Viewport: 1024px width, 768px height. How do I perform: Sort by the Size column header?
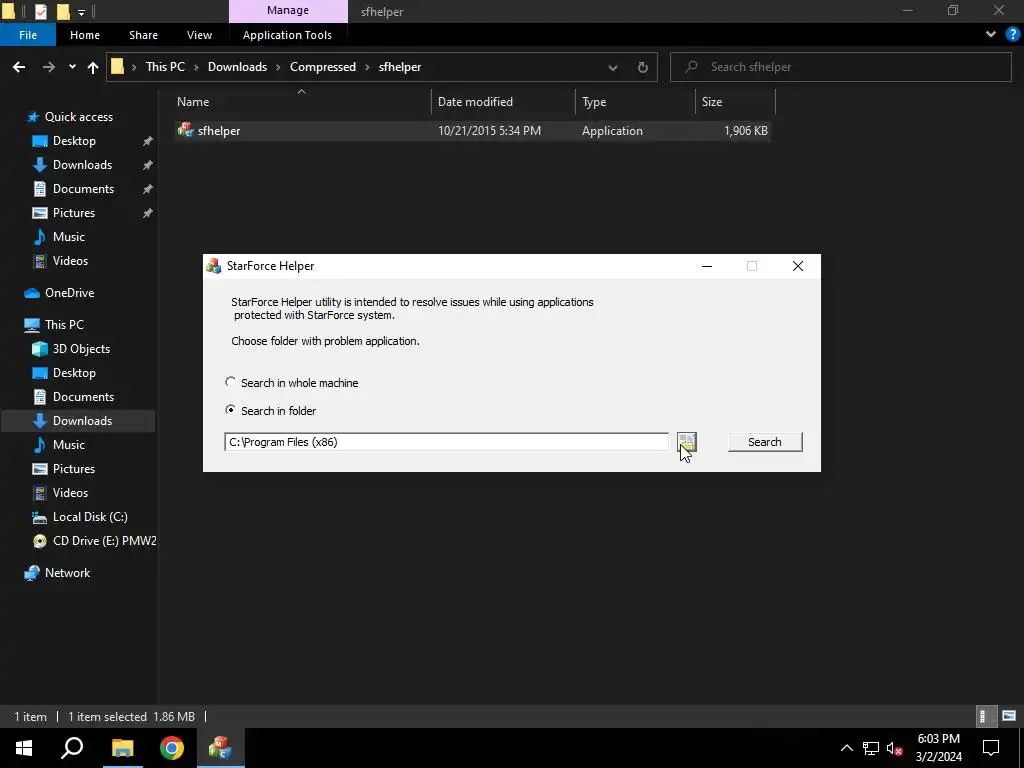(x=735, y=102)
